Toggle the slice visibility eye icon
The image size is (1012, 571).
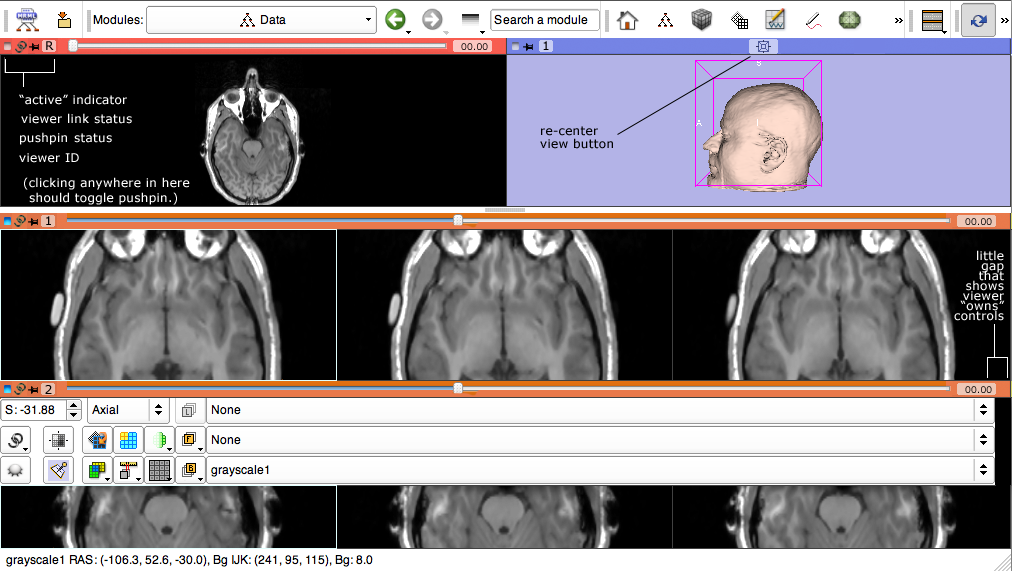click(16, 471)
